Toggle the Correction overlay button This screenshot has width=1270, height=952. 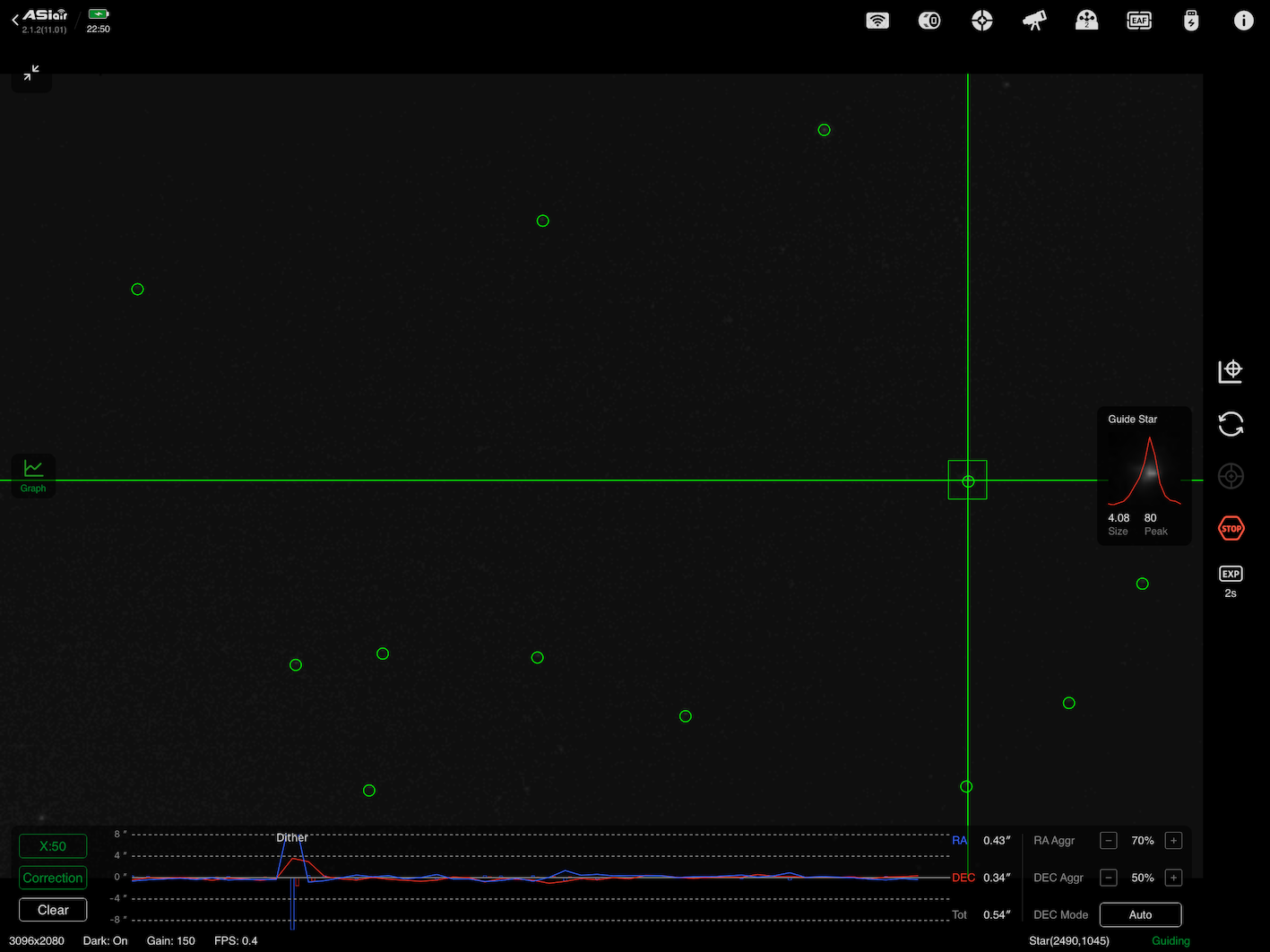[53, 878]
